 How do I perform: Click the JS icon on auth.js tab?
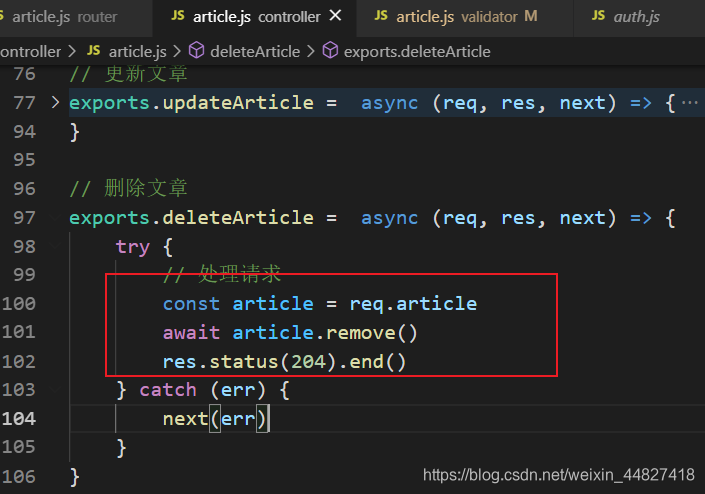[598, 16]
